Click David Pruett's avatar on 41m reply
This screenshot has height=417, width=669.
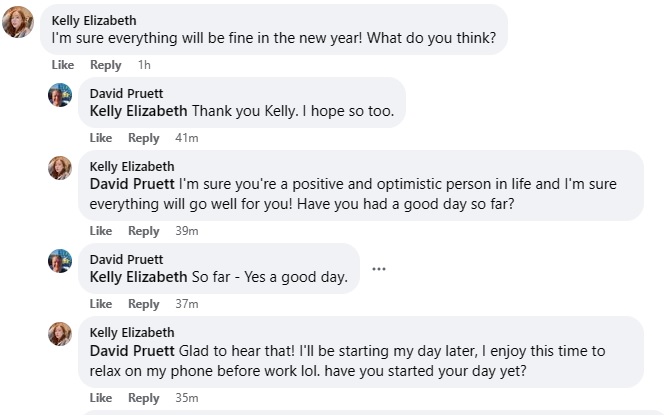coord(60,95)
